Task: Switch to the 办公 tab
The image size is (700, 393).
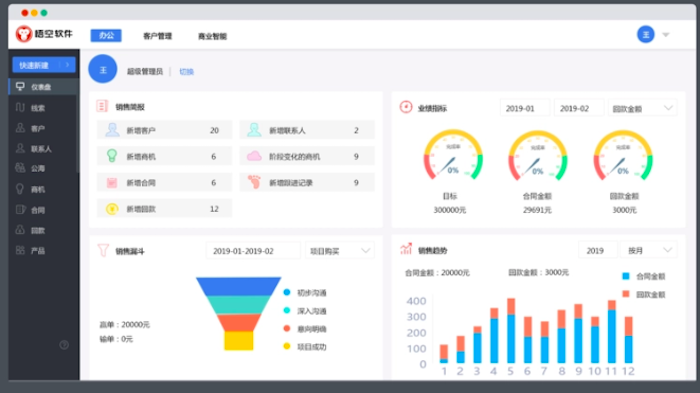Action: 106,35
